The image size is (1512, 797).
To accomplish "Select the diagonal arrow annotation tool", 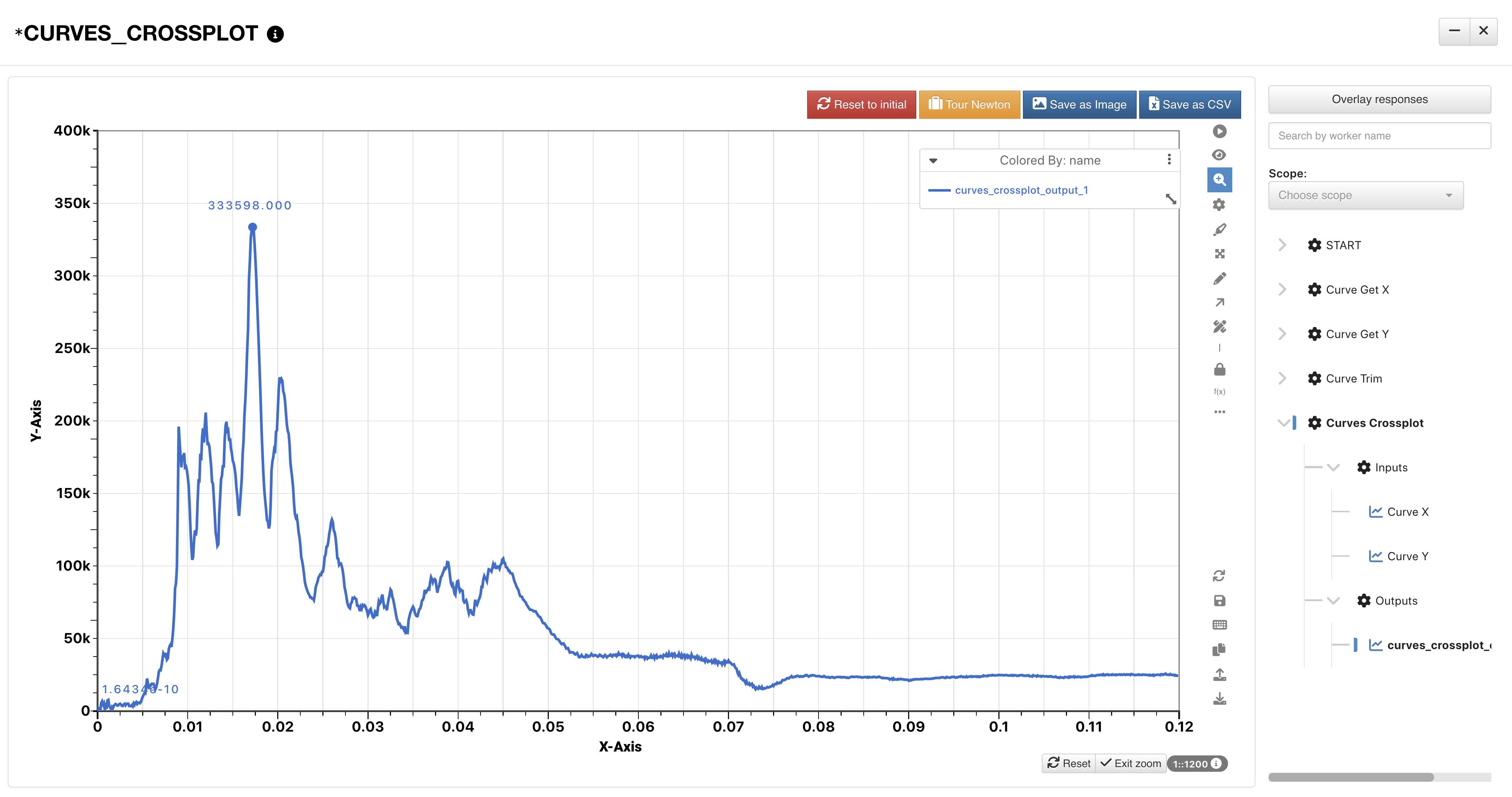I will point(1219,302).
